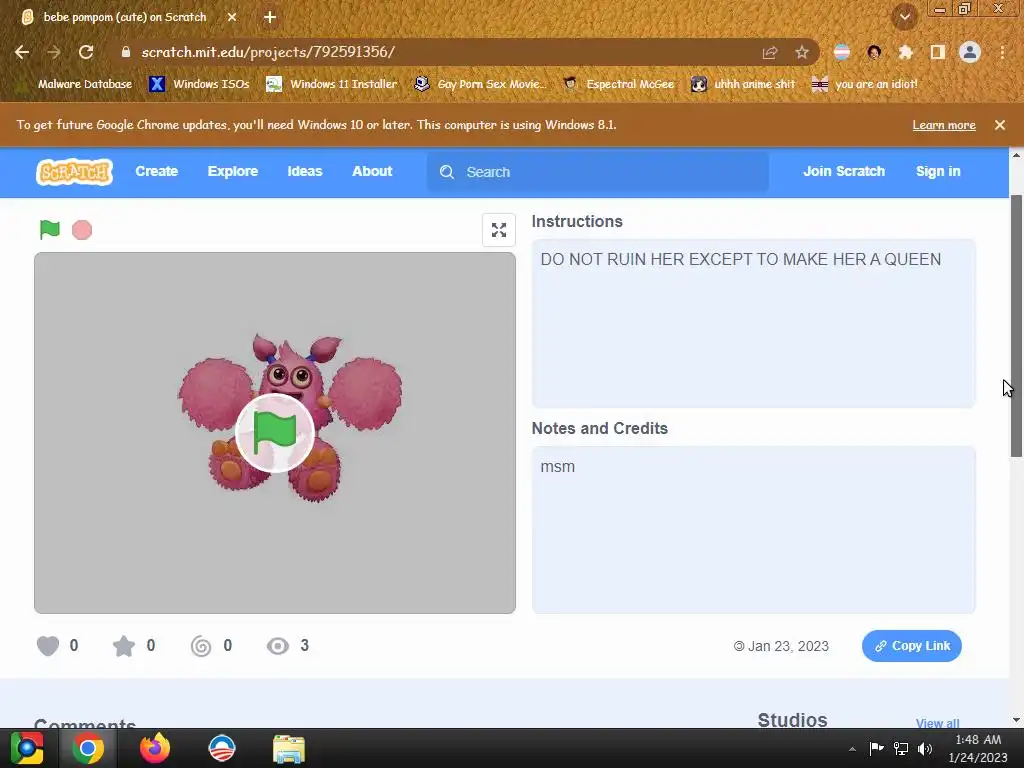Click the Instructions text box

[x=754, y=323]
